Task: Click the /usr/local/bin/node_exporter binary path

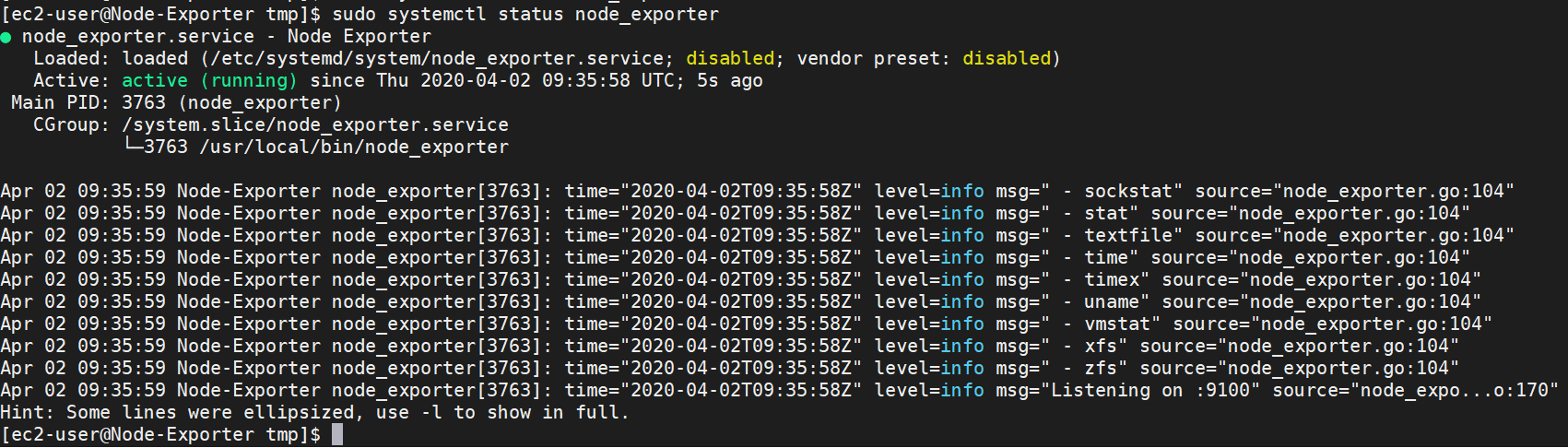Action: coord(354,147)
